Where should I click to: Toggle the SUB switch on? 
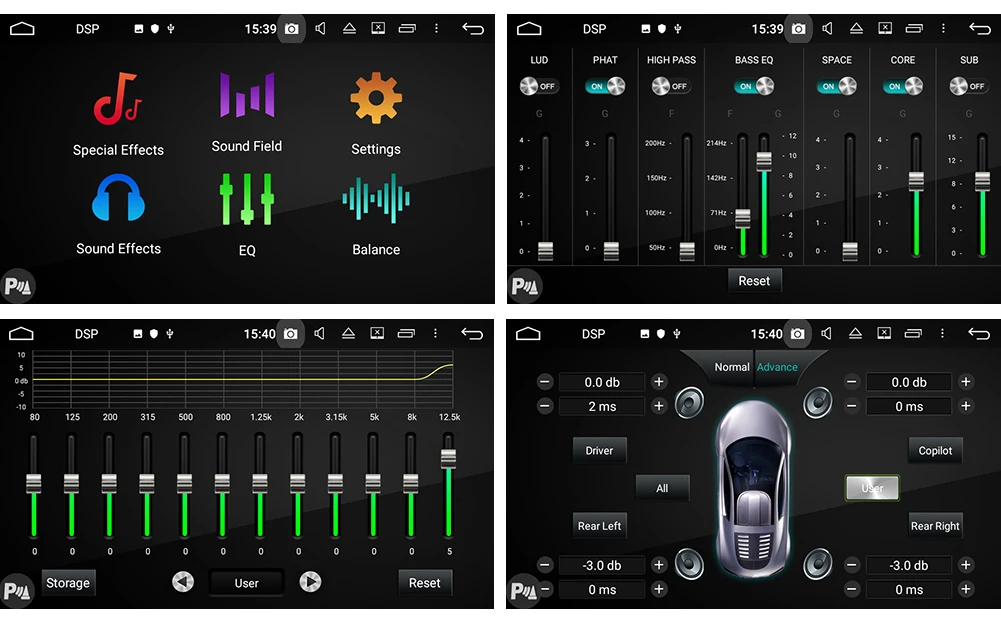point(968,86)
